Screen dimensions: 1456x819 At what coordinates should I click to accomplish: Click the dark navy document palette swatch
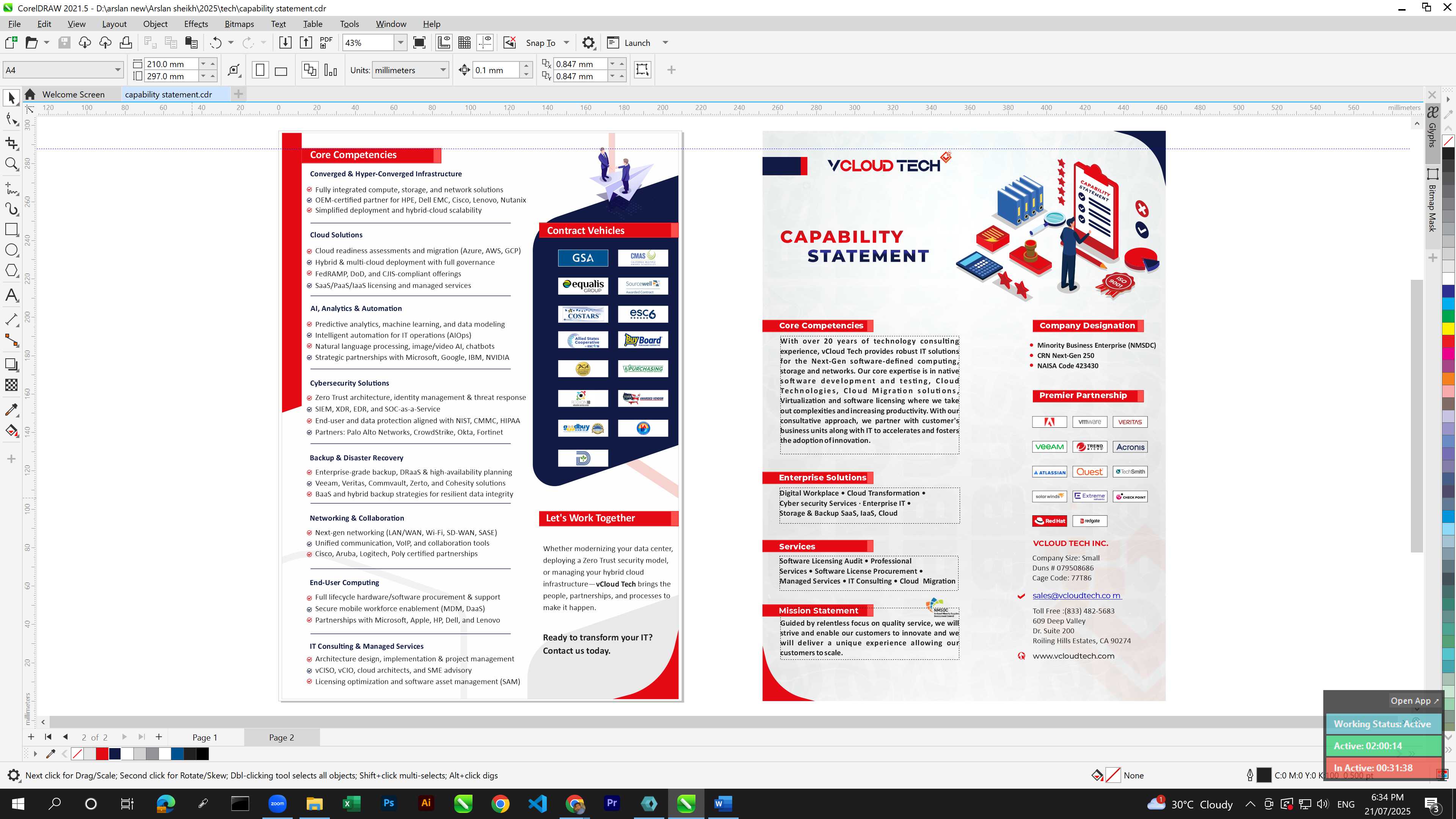[115, 754]
